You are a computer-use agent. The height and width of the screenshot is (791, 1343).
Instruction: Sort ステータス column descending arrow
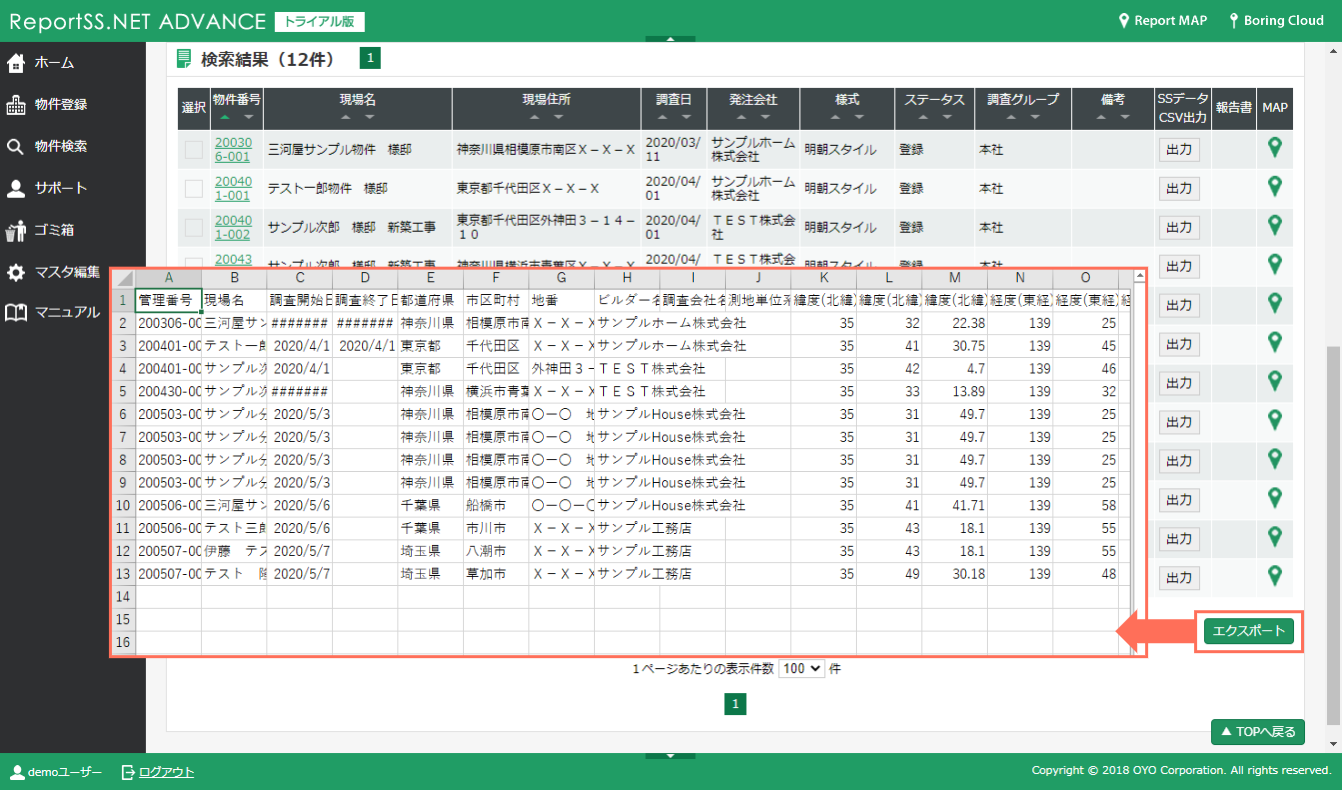click(947, 118)
